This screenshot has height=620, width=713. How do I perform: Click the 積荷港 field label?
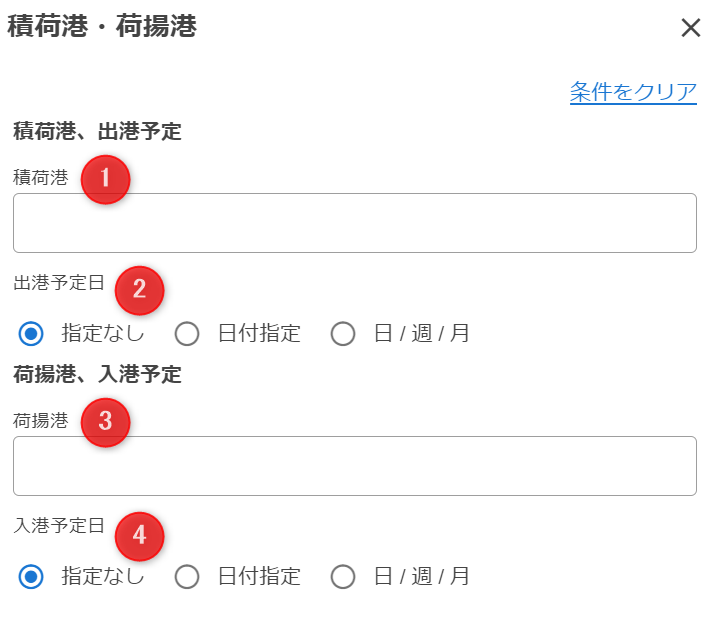click(40, 178)
